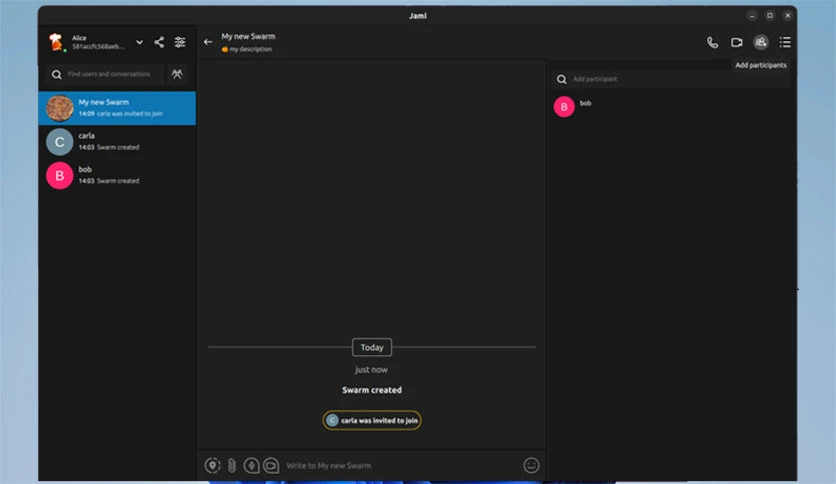Click the Swarm created message
This screenshot has height=484, width=836.
[372, 390]
